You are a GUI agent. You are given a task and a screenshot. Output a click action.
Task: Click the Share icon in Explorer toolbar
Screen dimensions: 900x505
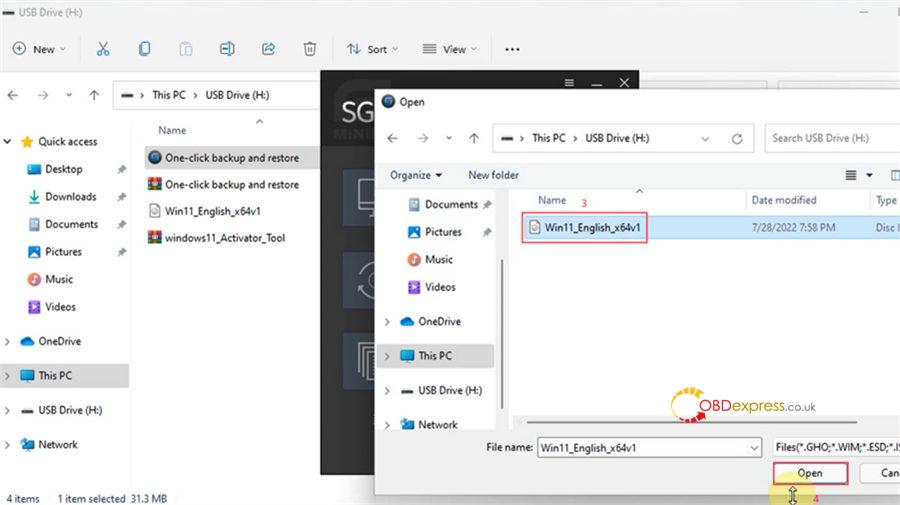[x=268, y=49]
